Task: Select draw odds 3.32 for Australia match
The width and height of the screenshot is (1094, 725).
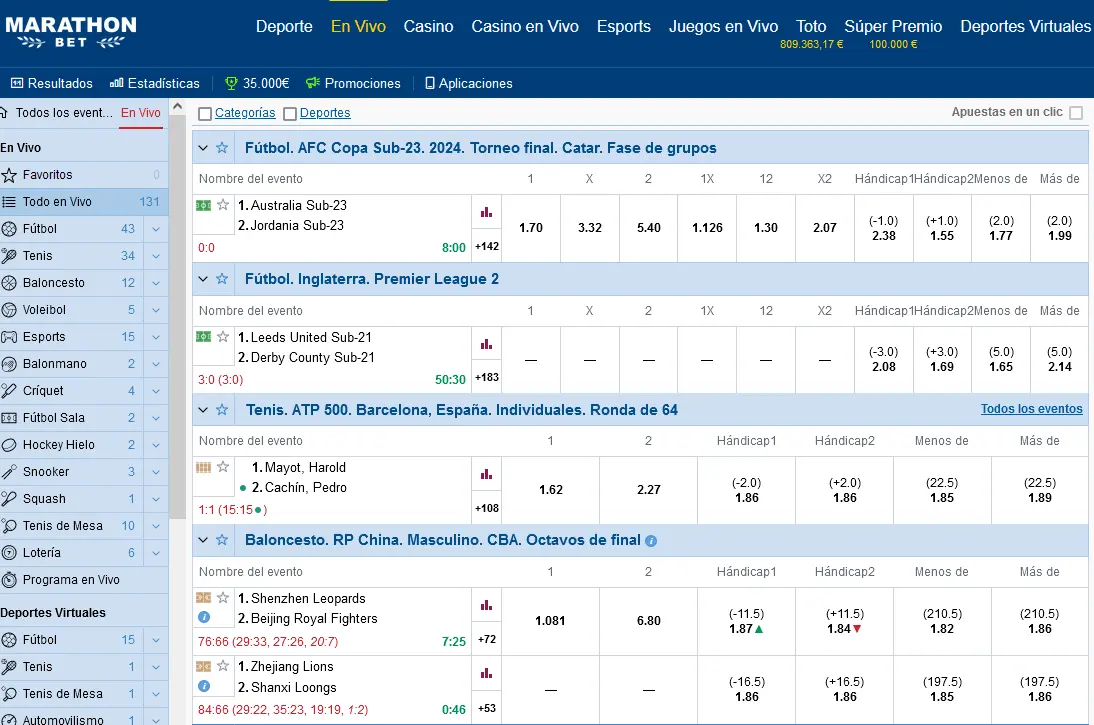Action: [x=590, y=228]
